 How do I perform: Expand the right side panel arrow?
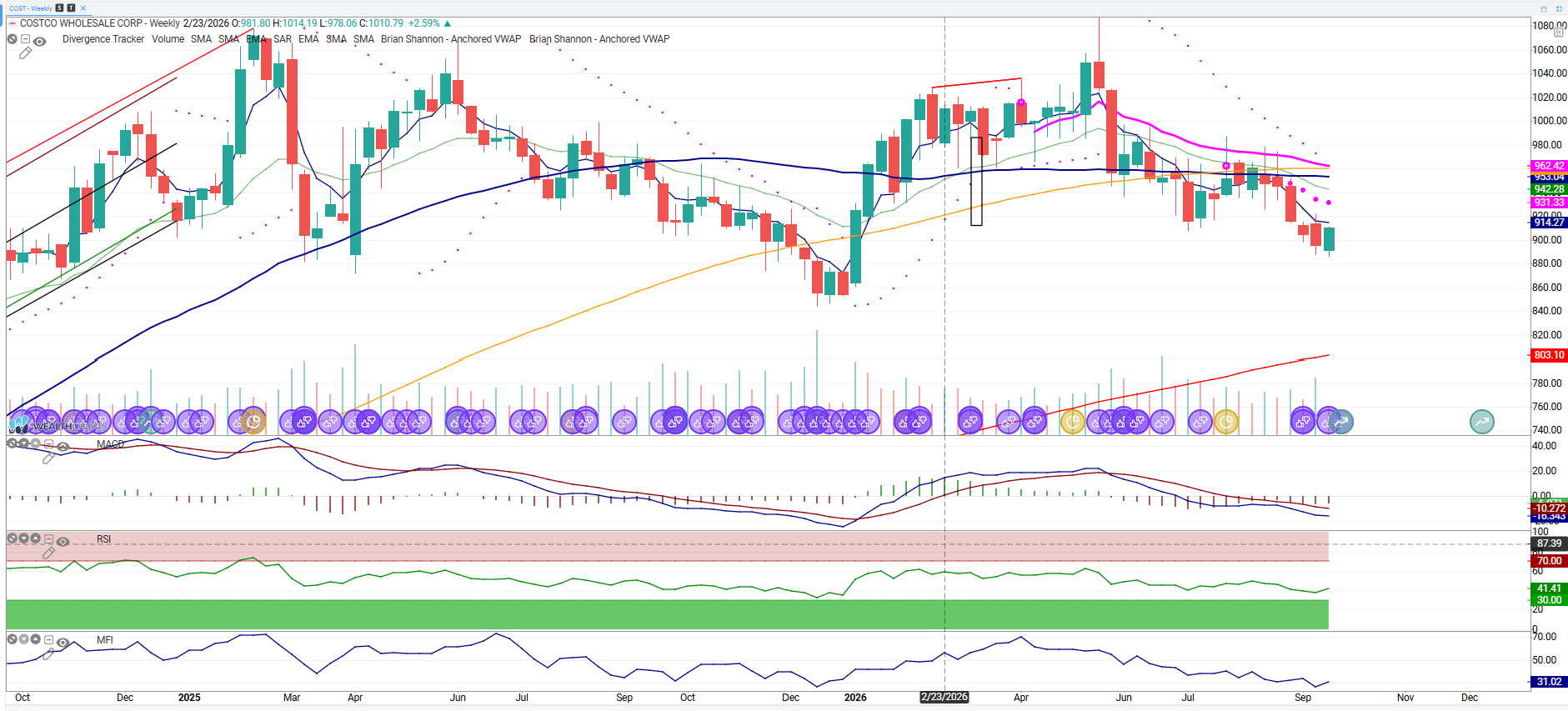click(x=1559, y=32)
